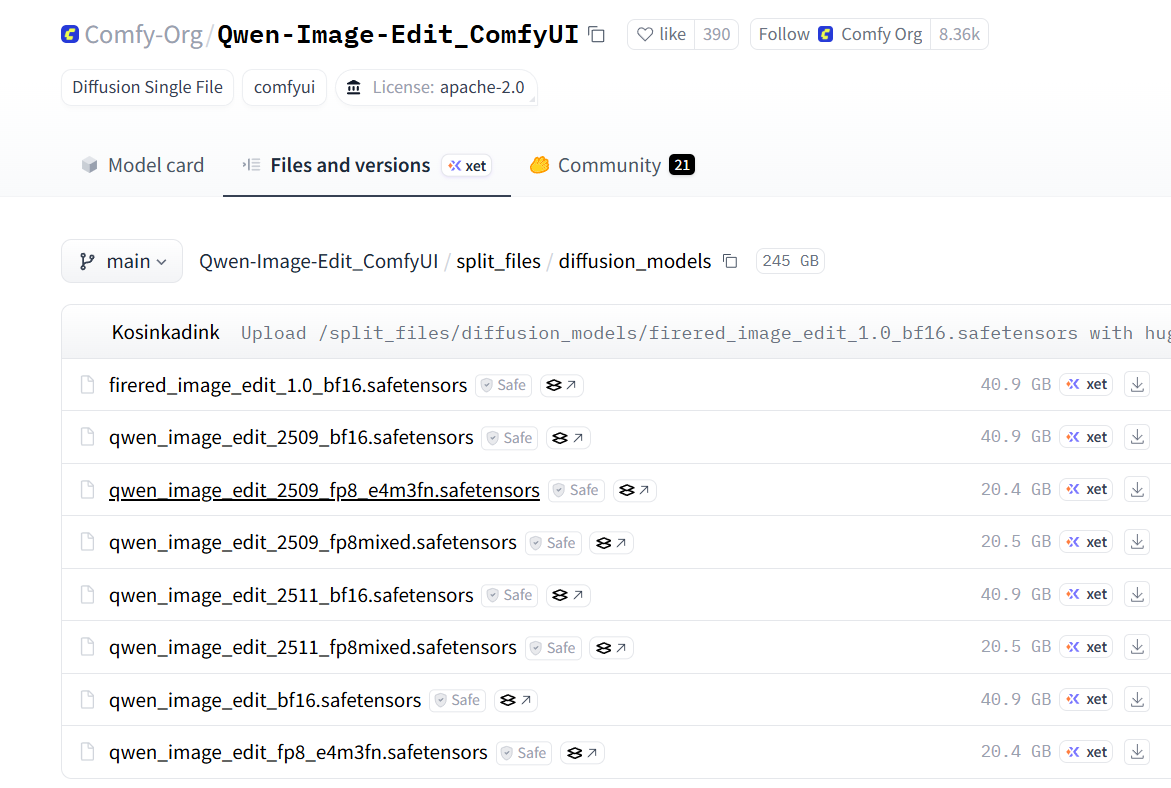1171x788 pixels.
Task: Click file icon of qwen_image_edit_2511_bf16.safetensors
Action: (x=87, y=595)
